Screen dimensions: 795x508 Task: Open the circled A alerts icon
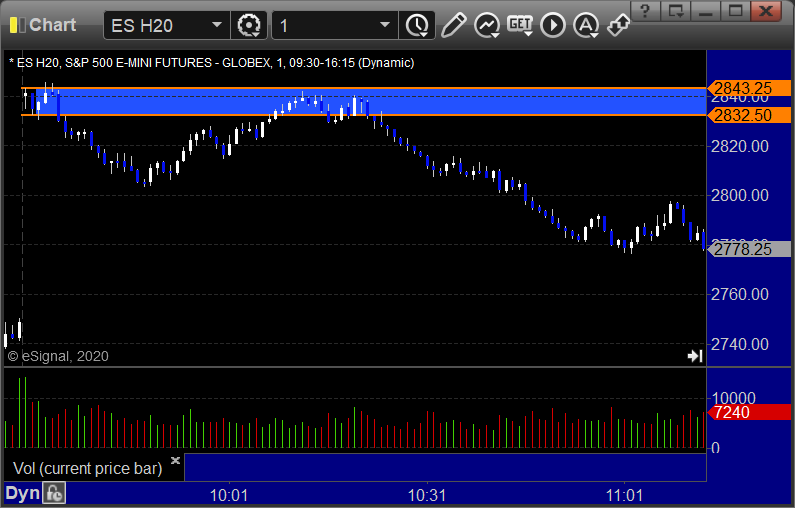click(586, 25)
